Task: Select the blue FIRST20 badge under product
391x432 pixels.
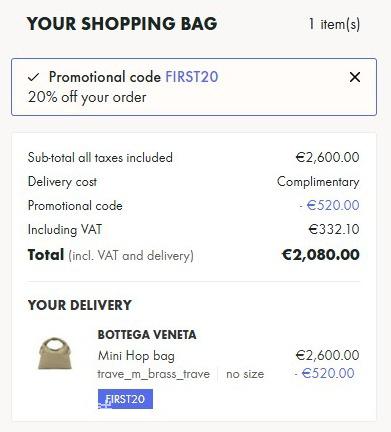Action: (x=125, y=399)
